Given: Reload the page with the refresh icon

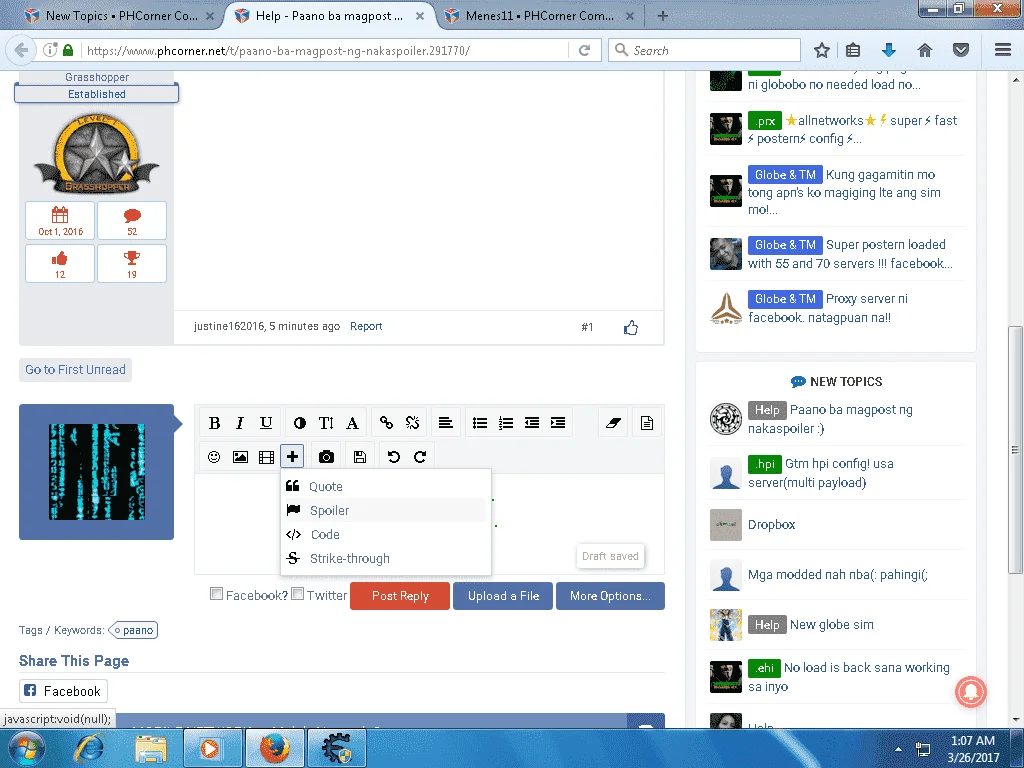Looking at the screenshot, I should coord(584,50).
